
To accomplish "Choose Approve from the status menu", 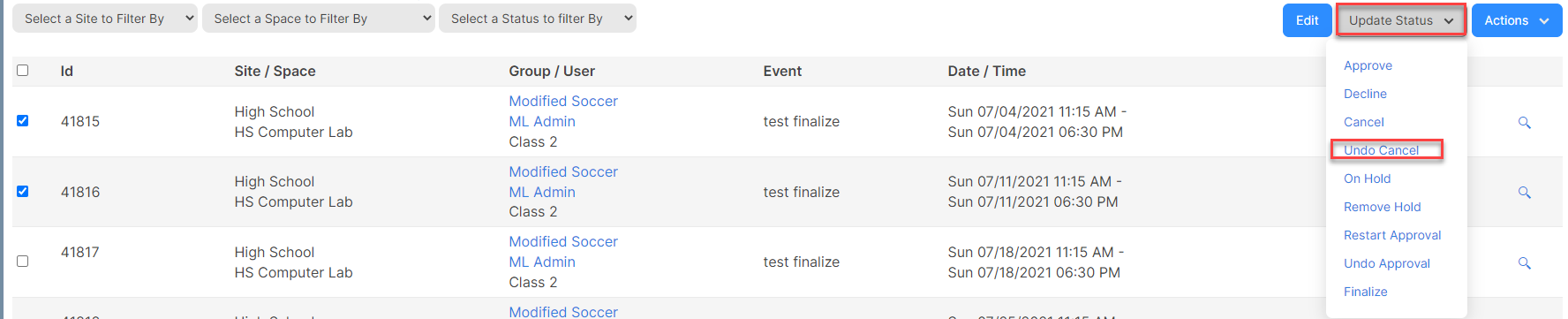I will (1368, 65).
